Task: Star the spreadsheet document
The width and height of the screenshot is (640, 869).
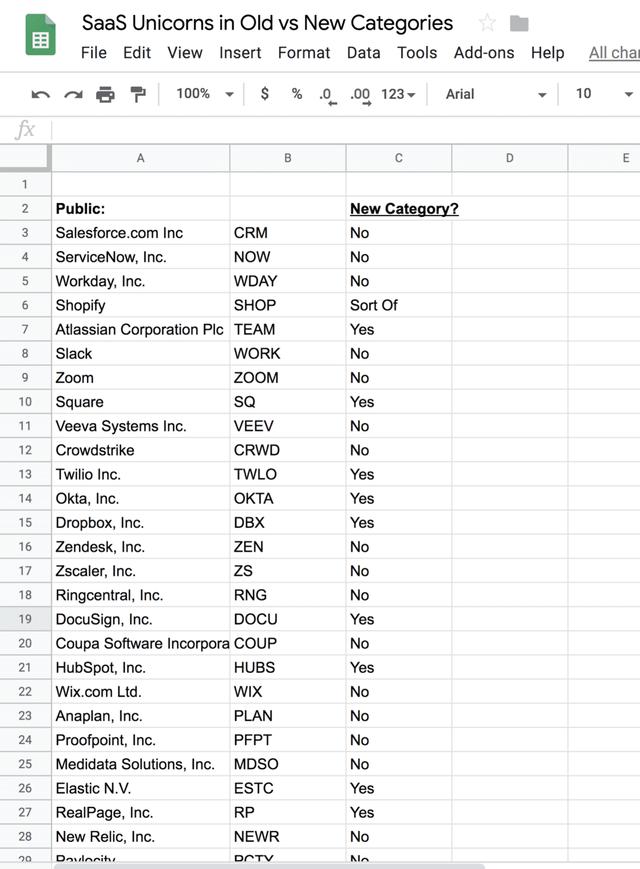Action: coord(487,23)
